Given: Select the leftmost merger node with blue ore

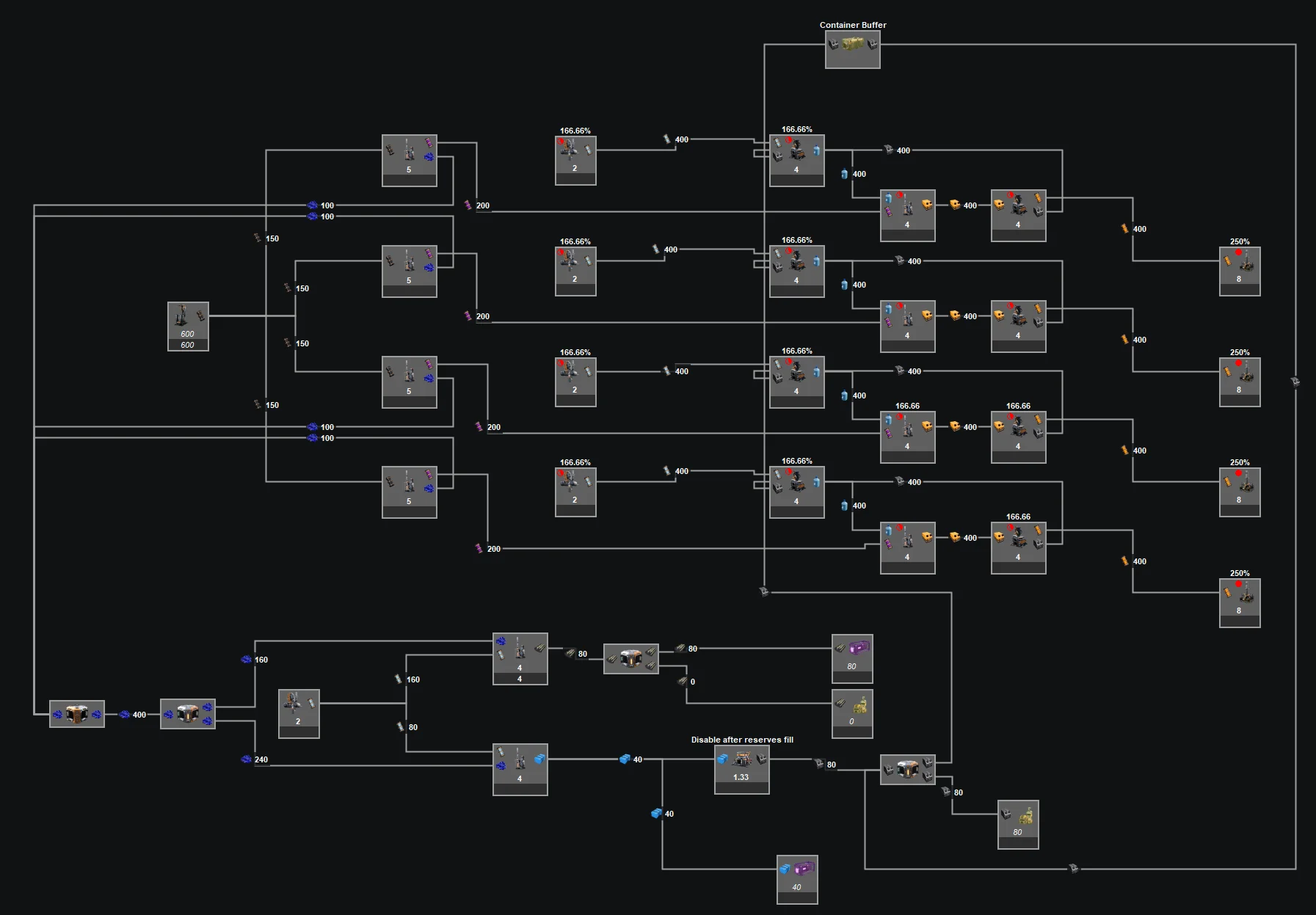Looking at the screenshot, I should tap(77, 714).
